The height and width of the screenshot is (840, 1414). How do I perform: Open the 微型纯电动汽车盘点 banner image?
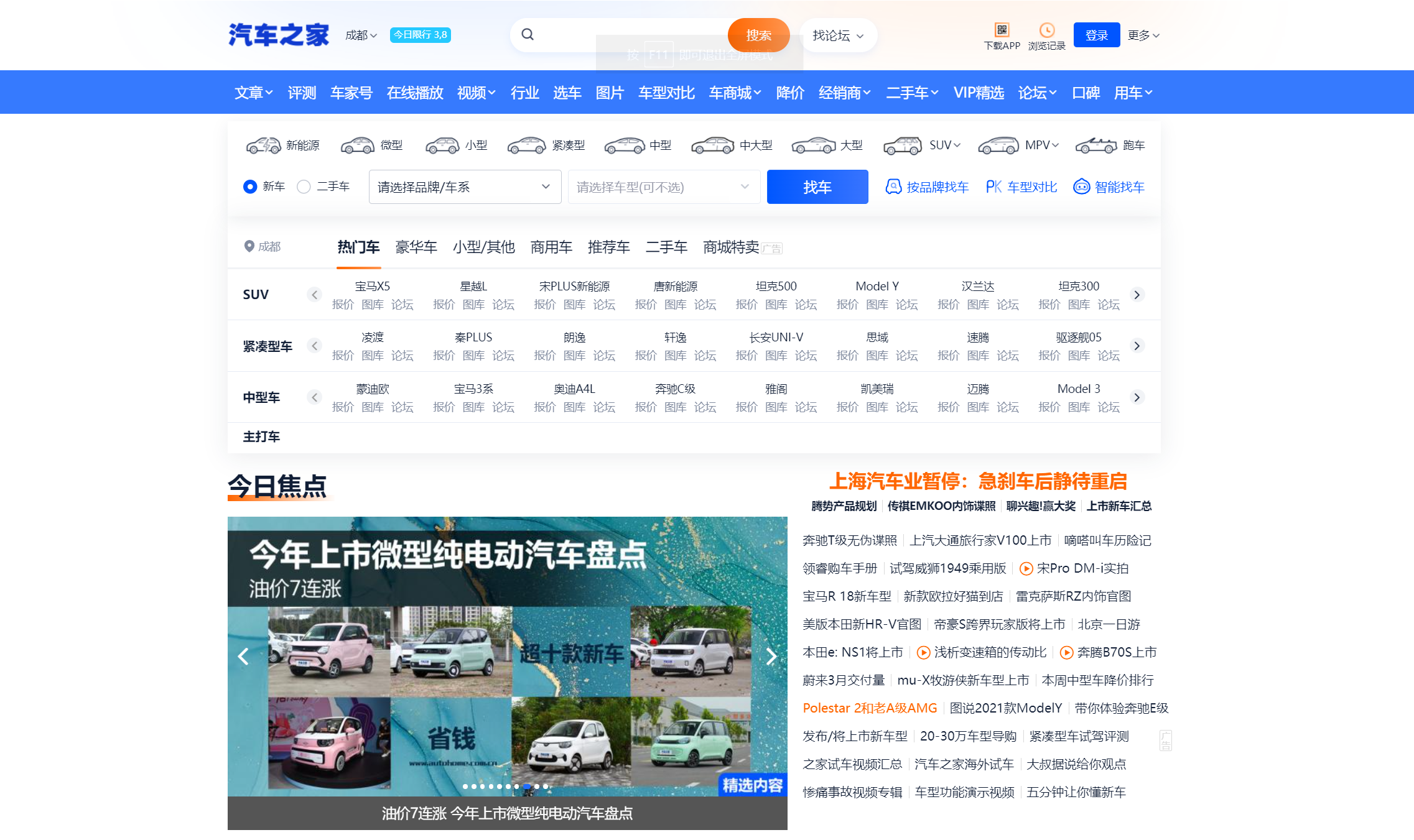coord(507,656)
